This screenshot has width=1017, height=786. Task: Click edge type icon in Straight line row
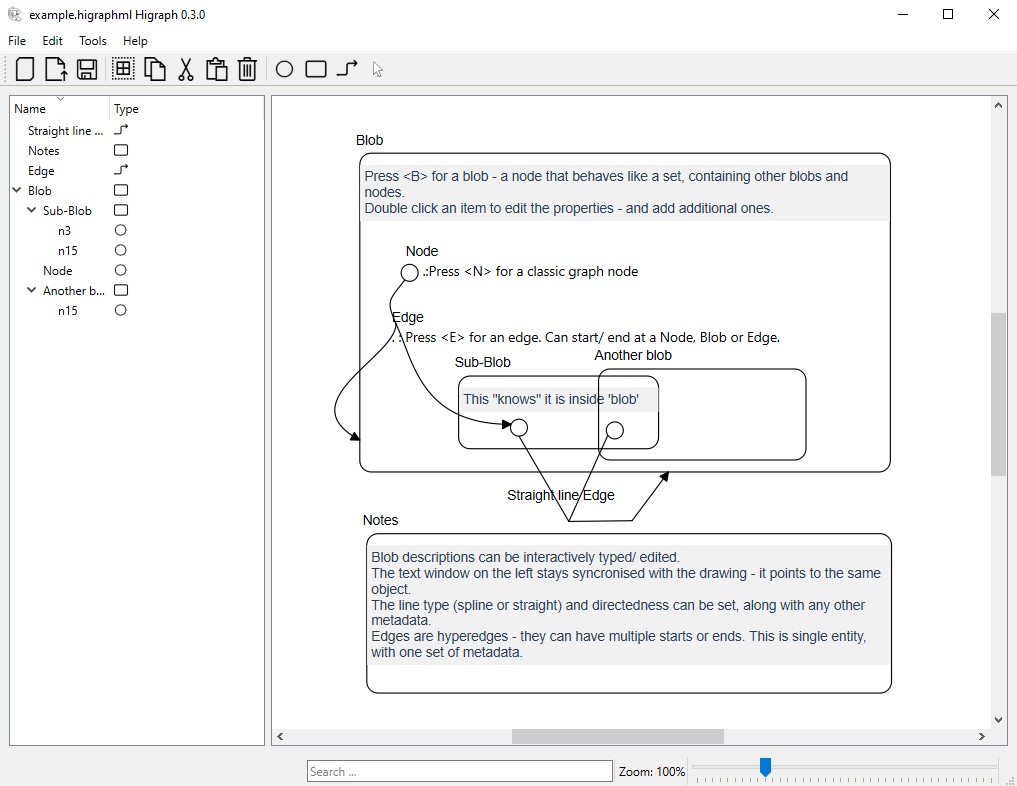pos(121,130)
